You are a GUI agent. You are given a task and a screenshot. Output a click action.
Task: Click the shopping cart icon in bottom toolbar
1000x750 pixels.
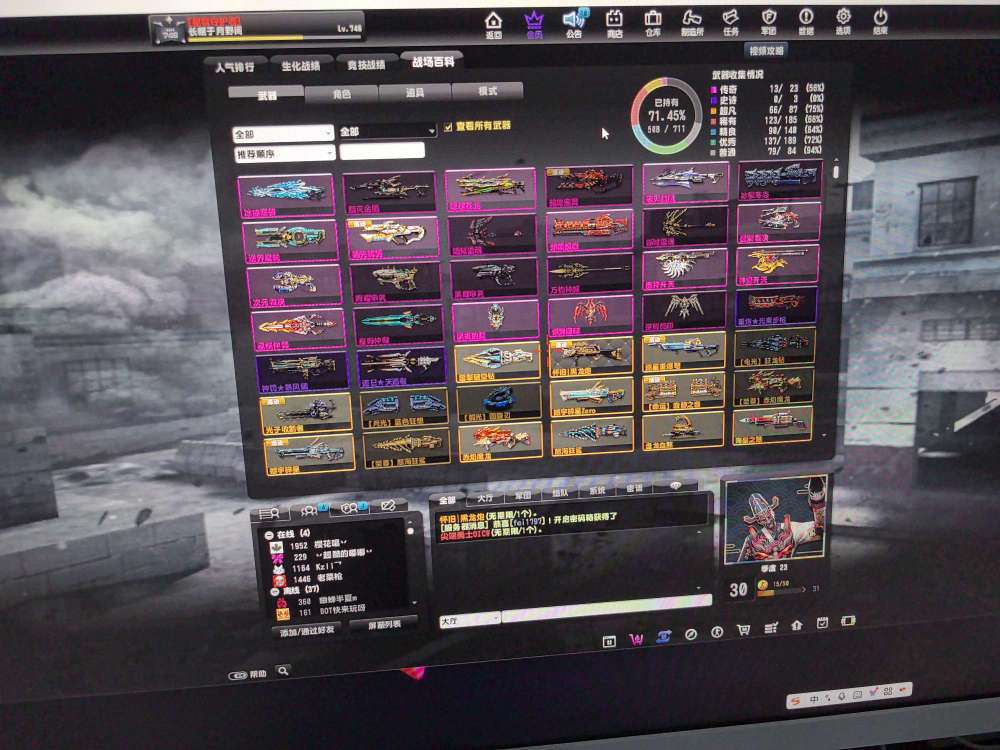click(x=744, y=630)
